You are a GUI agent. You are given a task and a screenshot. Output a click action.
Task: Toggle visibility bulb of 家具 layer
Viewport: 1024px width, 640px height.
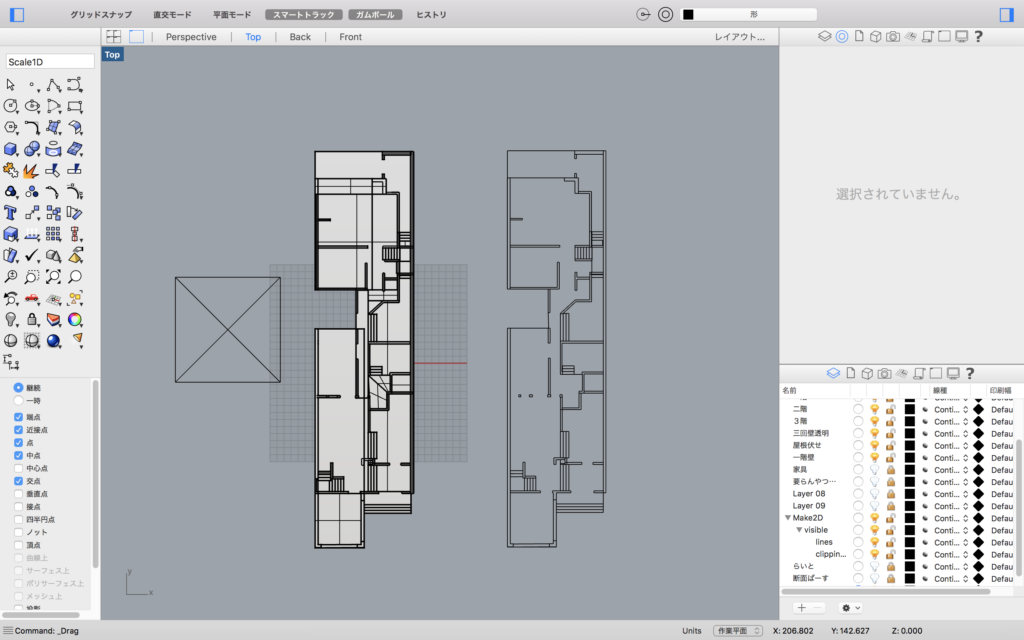(874, 470)
